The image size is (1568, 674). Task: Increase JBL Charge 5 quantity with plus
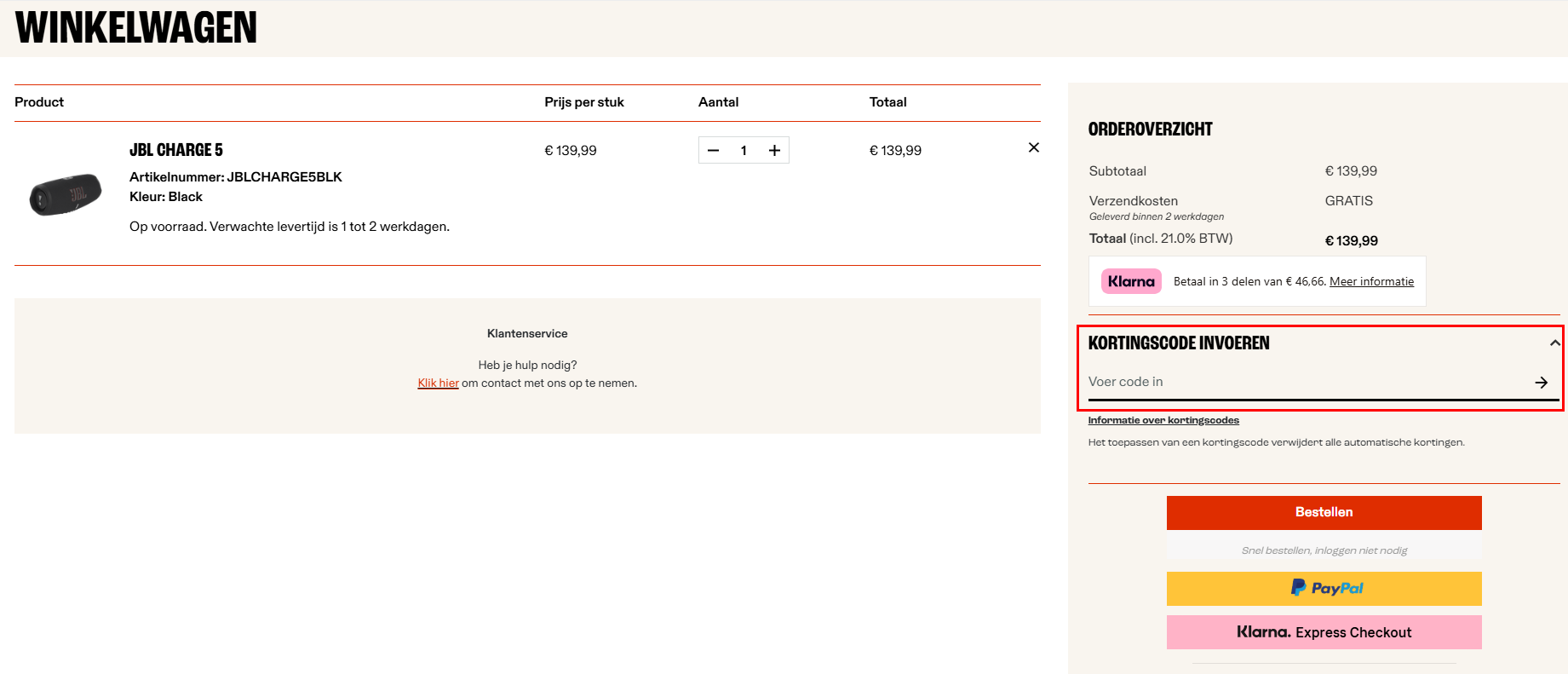[x=774, y=151]
